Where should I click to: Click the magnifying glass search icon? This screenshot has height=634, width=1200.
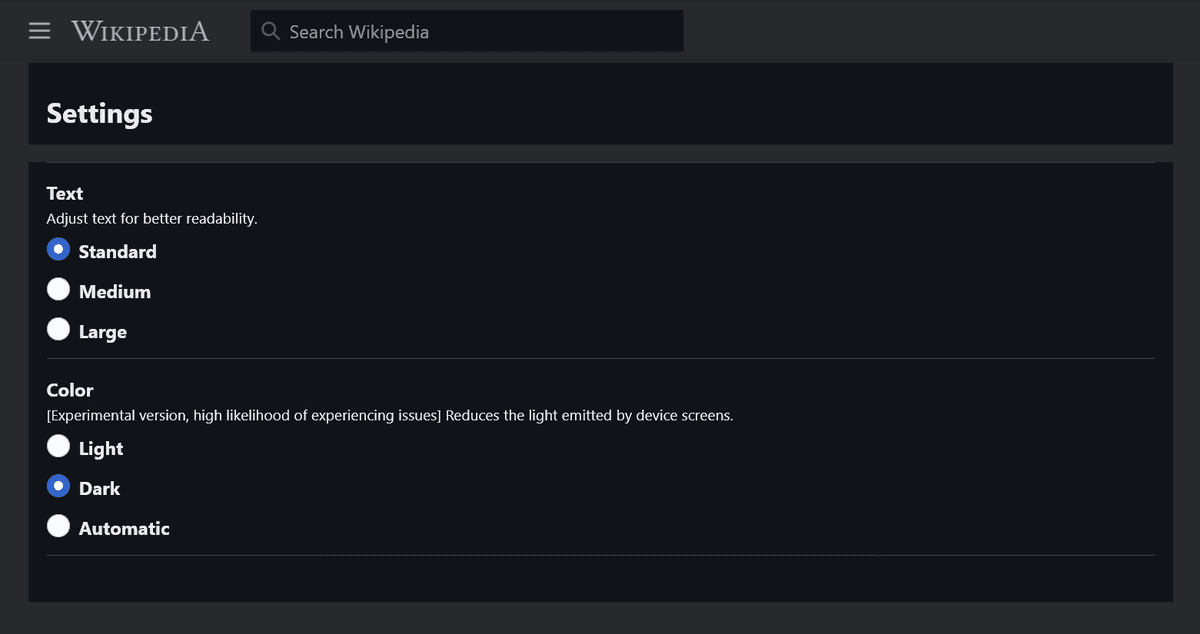point(270,31)
